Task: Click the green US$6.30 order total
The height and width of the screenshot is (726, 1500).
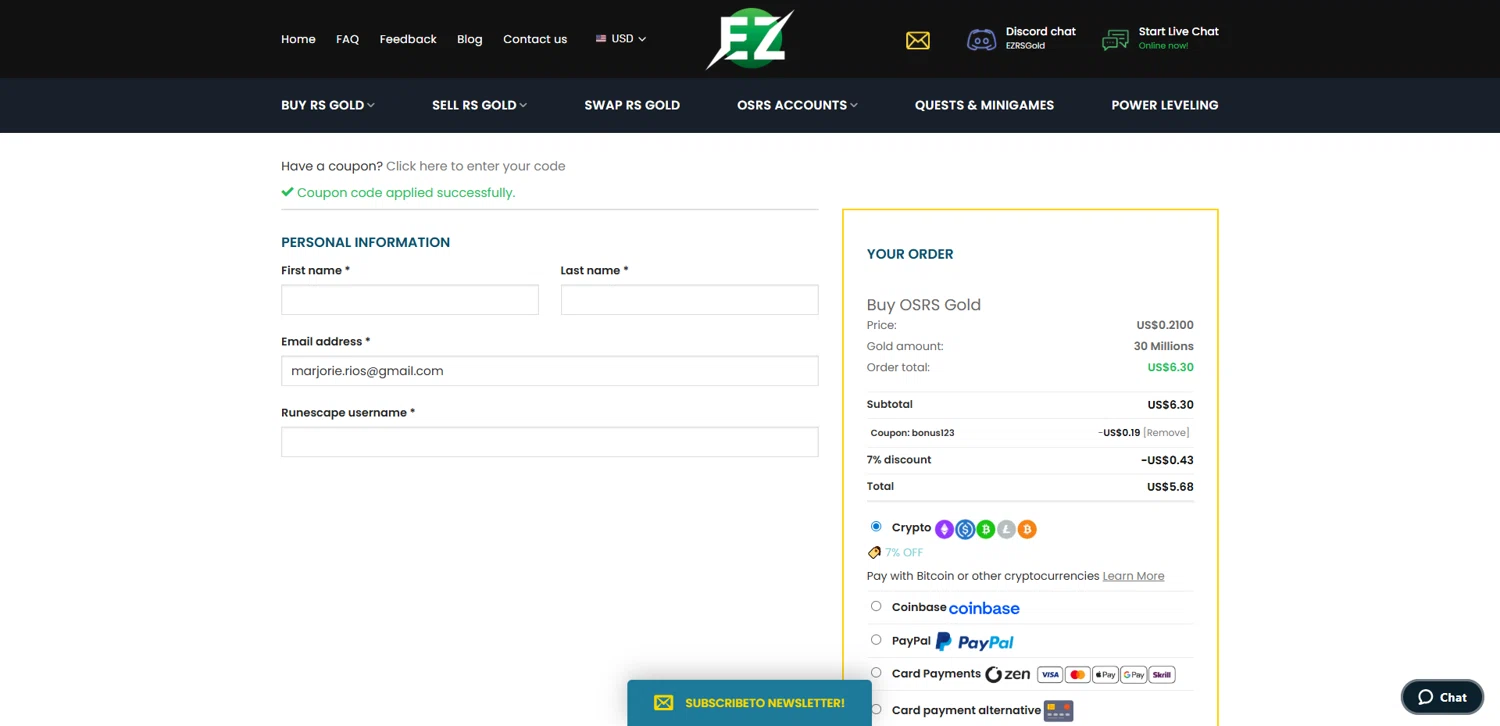Action: coord(1170,367)
